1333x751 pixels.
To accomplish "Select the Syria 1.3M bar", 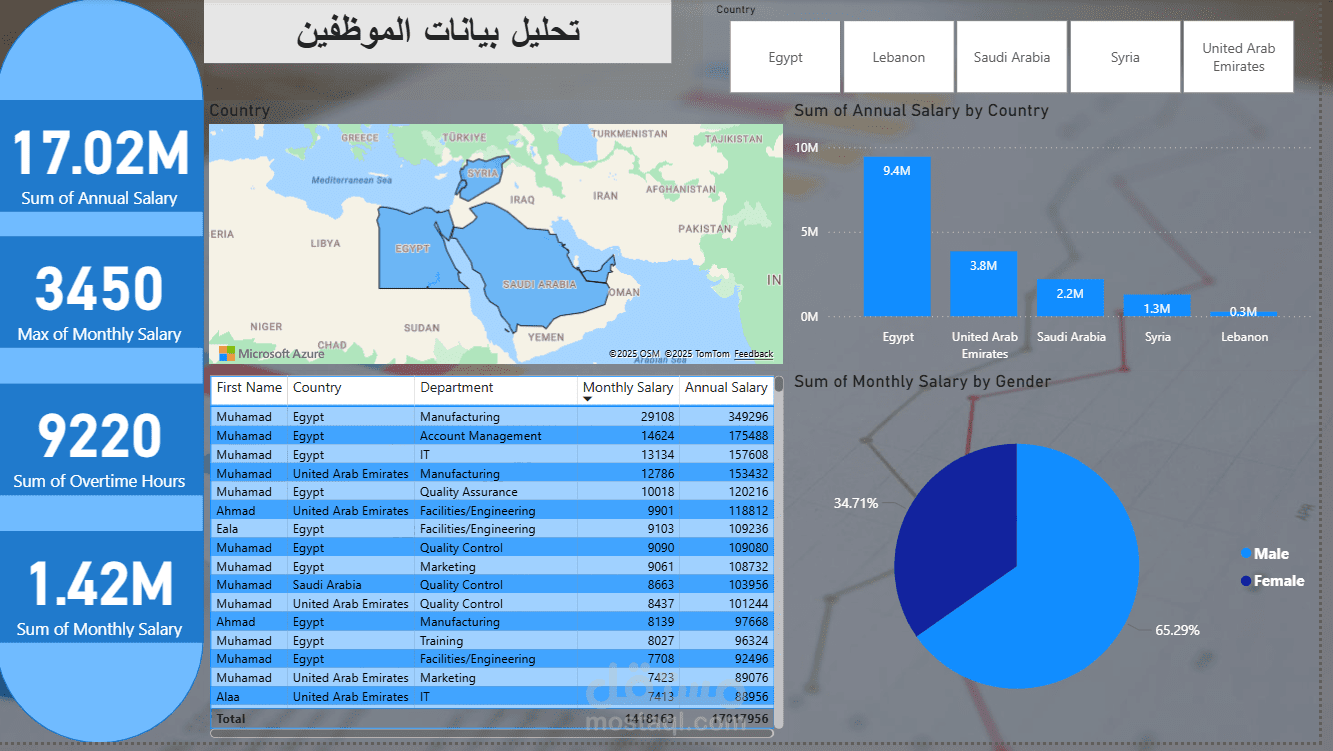I will pyautogui.click(x=1157, y=306).
